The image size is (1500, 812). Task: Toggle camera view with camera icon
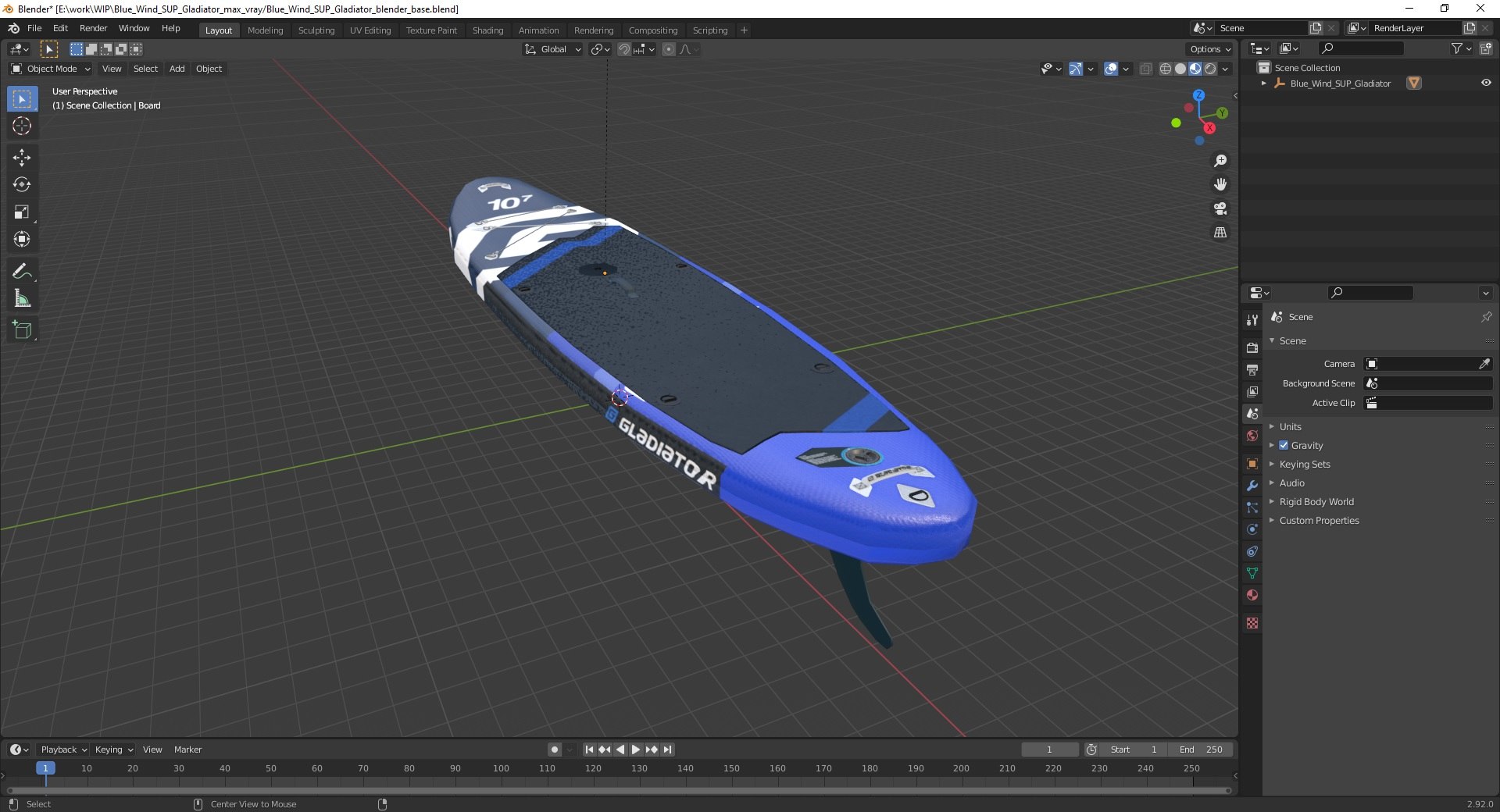(1220, 208)
